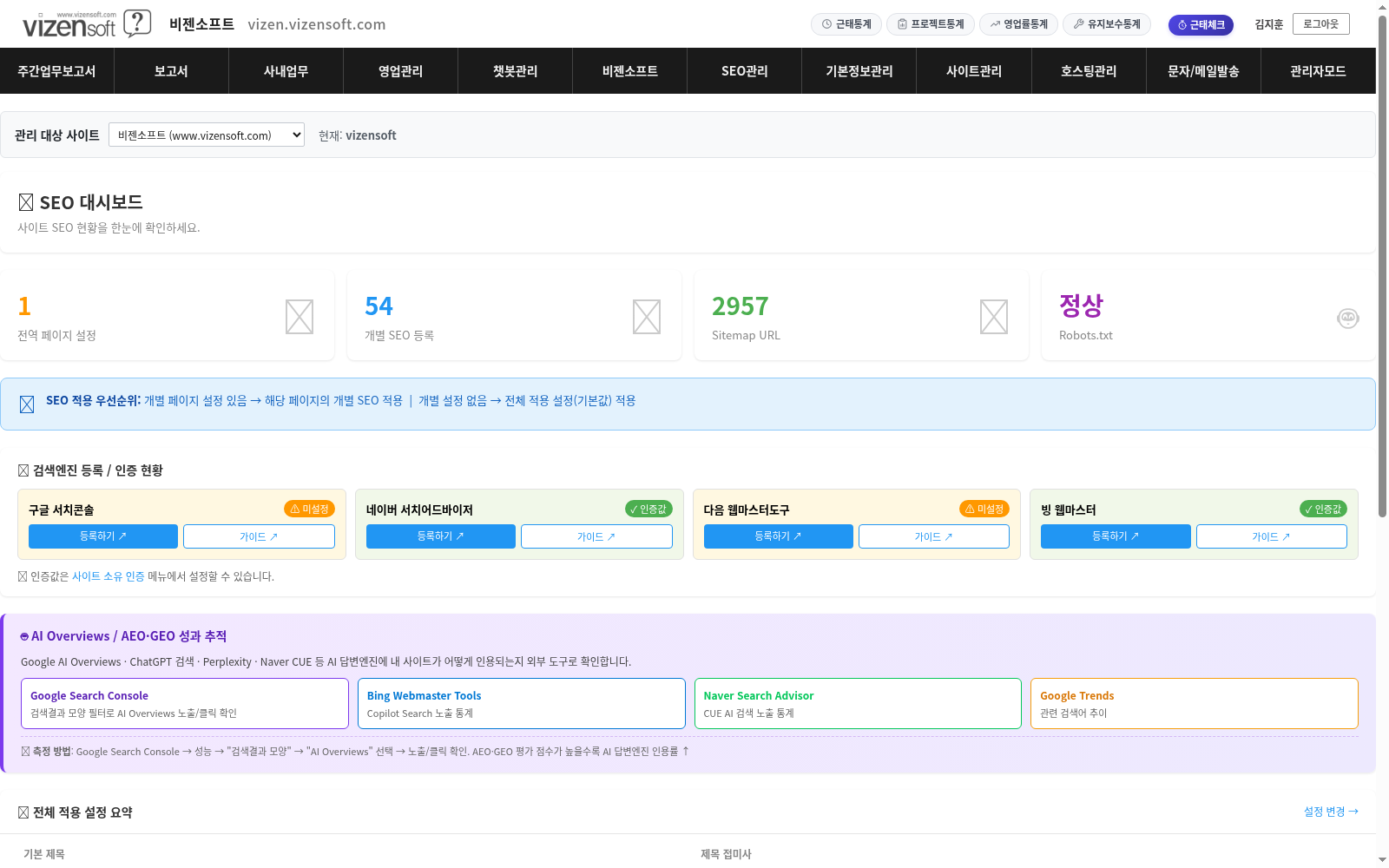
Task: Click the Robots.txt status 정상
Action: click(x=1081, y=306)
